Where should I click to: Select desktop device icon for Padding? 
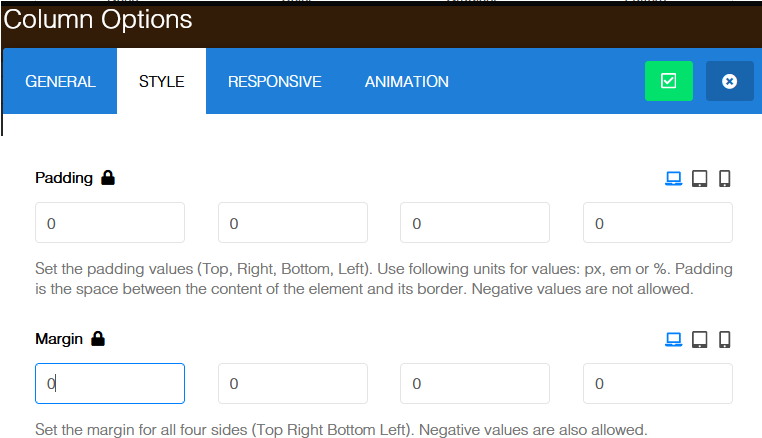674,178
